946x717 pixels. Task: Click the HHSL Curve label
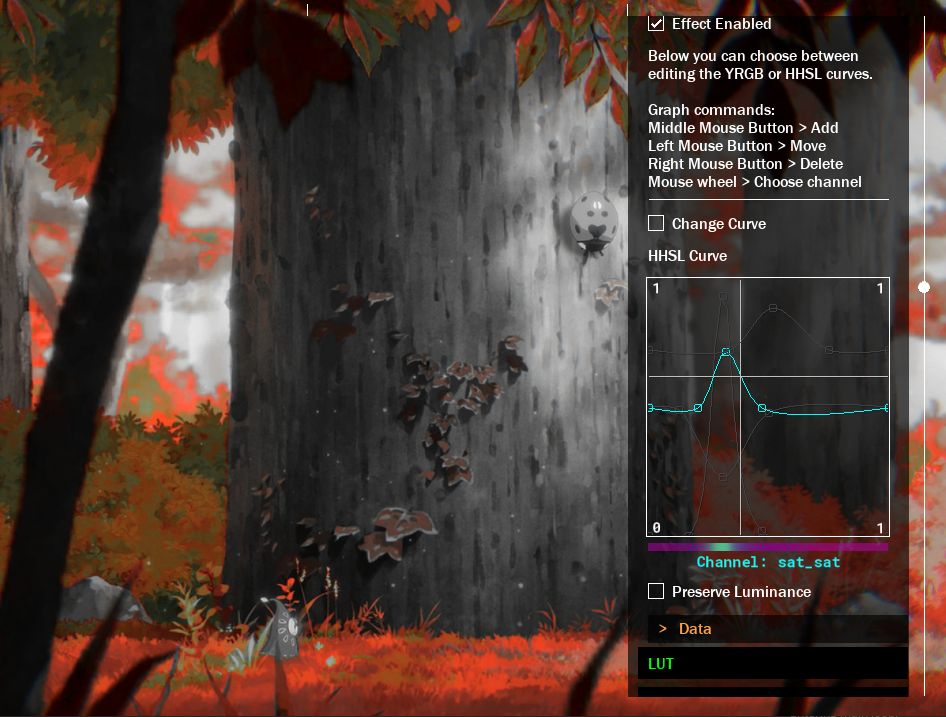[687, 256]
